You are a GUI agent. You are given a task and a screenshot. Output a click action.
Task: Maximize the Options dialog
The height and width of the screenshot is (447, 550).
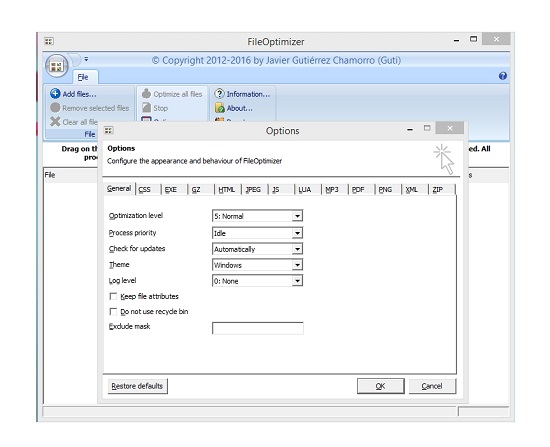point(427,128)
